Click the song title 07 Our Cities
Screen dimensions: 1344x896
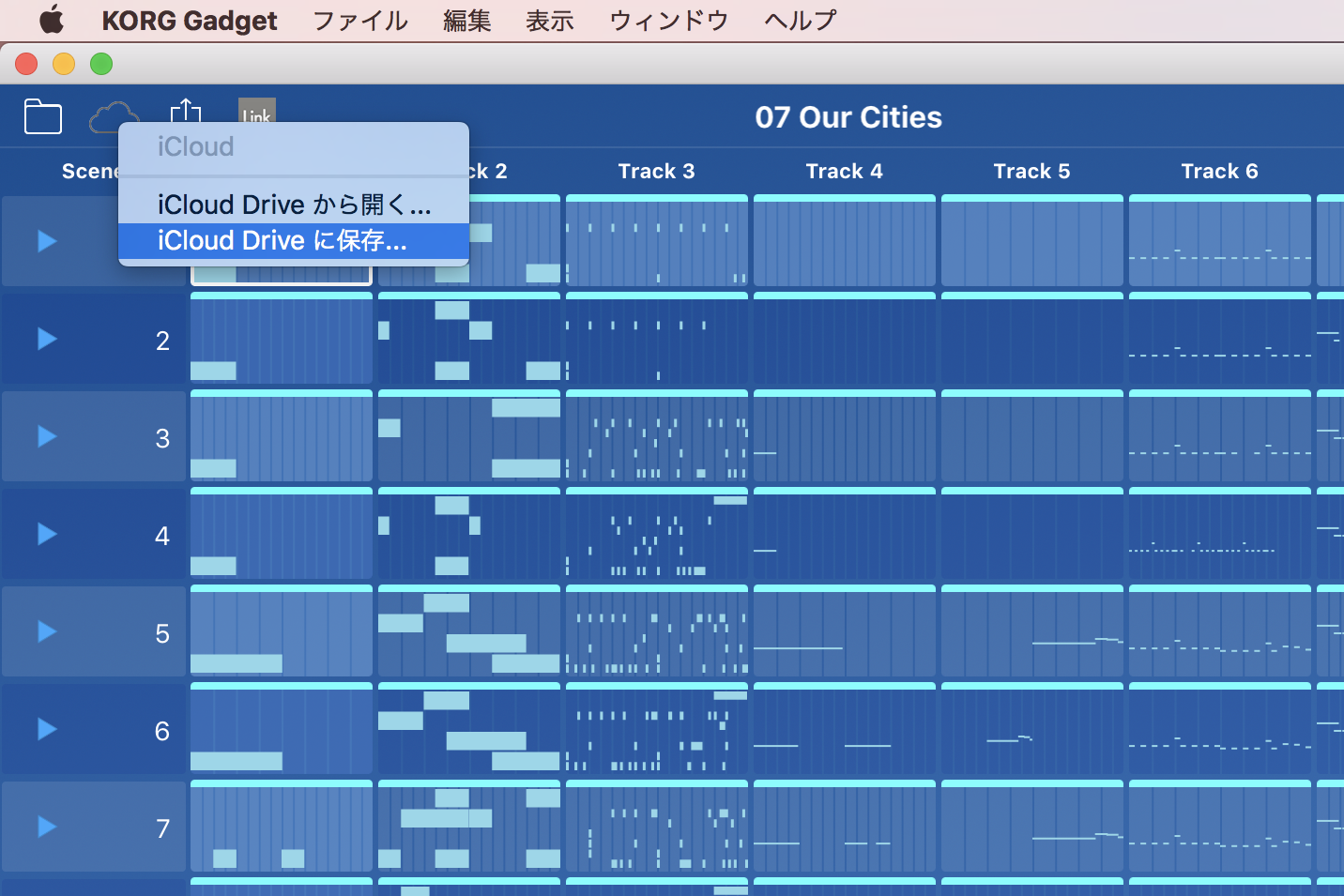(x=848, y=117)
